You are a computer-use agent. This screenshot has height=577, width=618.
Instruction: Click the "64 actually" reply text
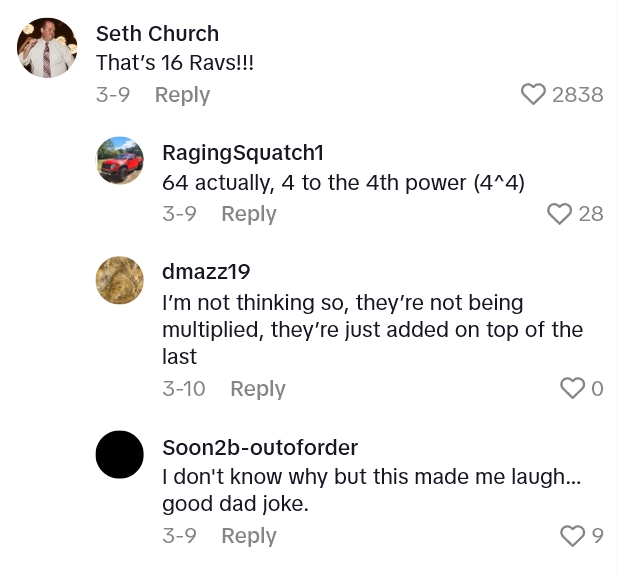pyautogui.click(x=343, y=184)
